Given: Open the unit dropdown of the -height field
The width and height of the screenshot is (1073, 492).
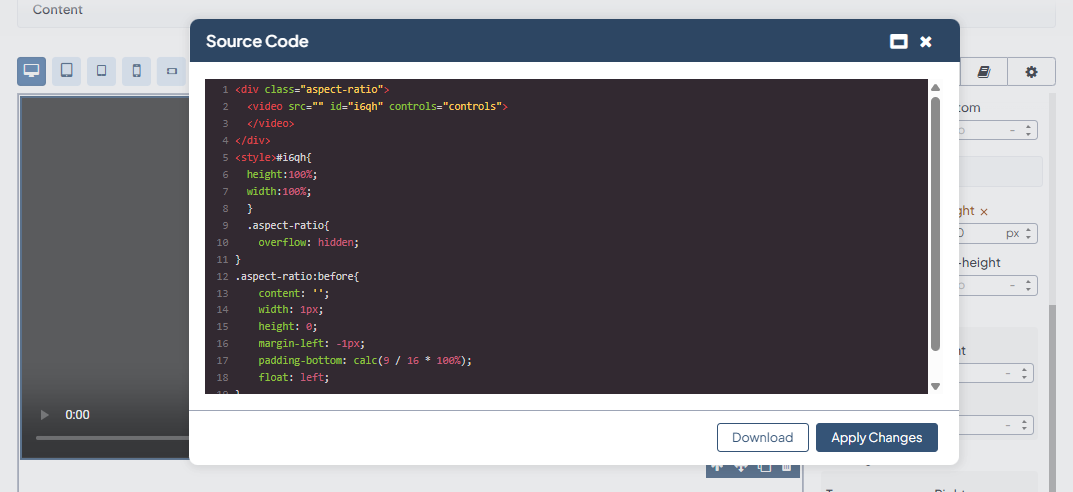Looking at the screenshot, I should 1013,285.
